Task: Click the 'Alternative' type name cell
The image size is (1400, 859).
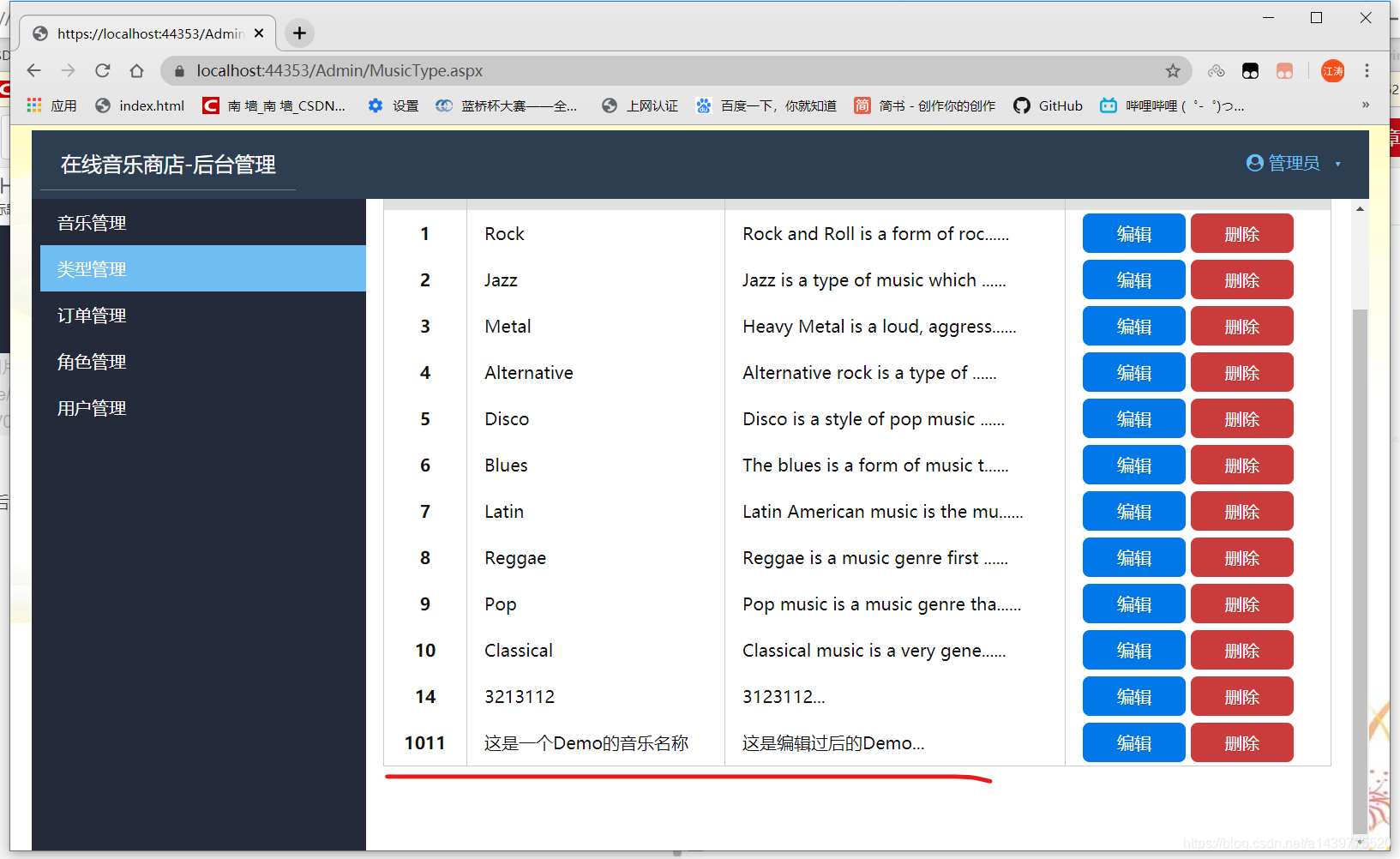Action: tap(529, 373)
